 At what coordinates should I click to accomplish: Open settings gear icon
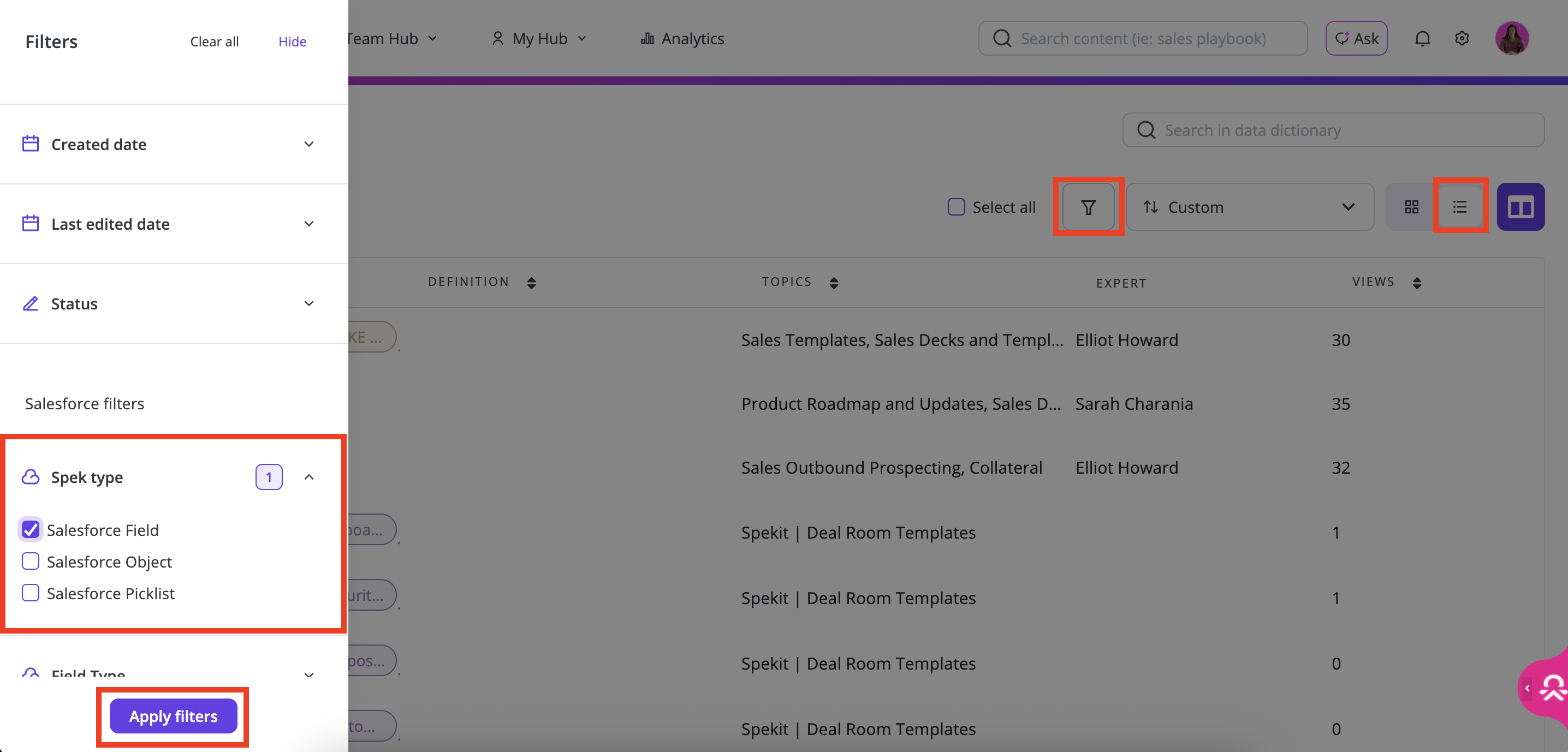coord(1462,39)
